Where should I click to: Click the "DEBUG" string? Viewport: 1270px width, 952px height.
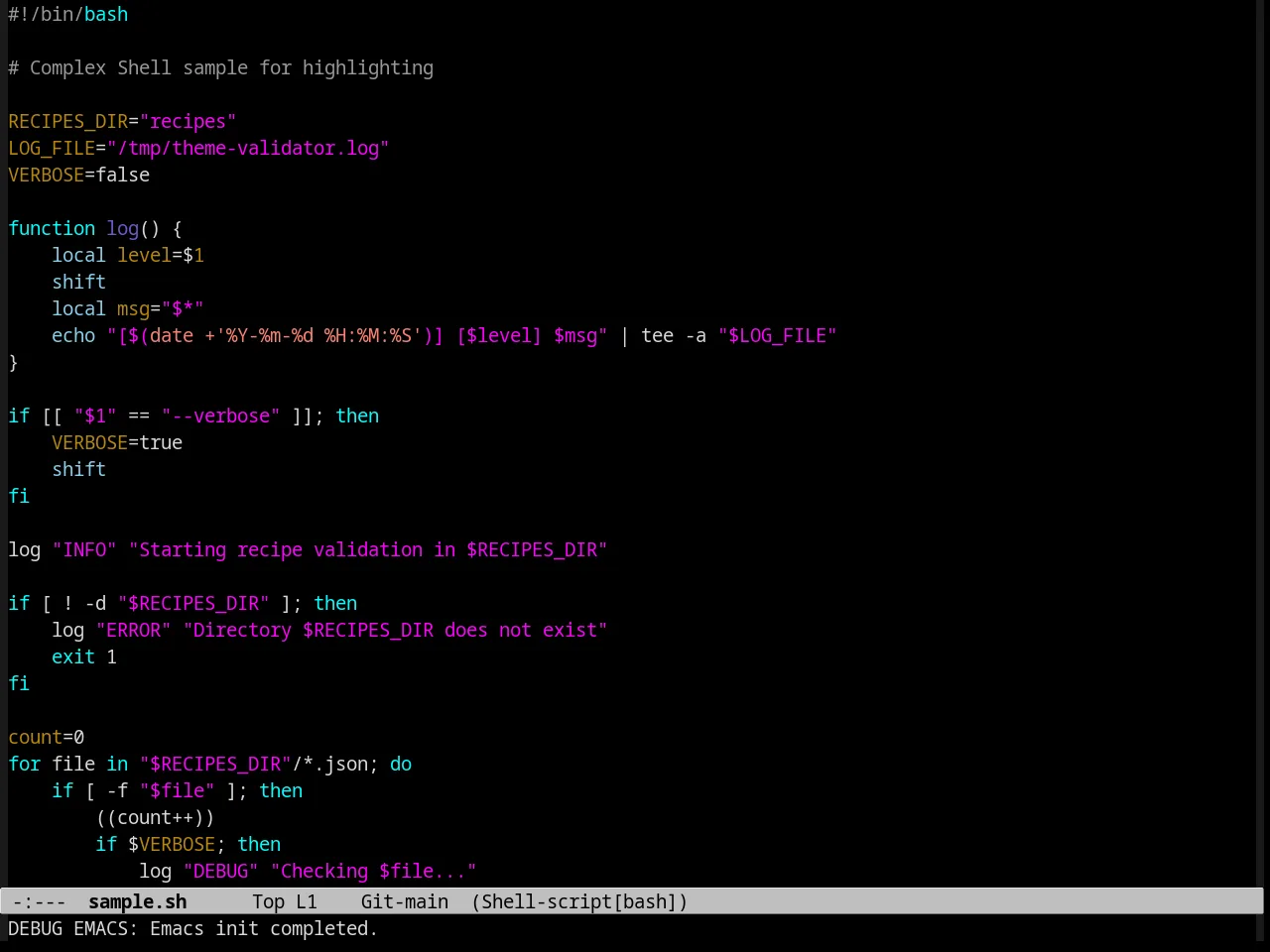pos(221,871)
